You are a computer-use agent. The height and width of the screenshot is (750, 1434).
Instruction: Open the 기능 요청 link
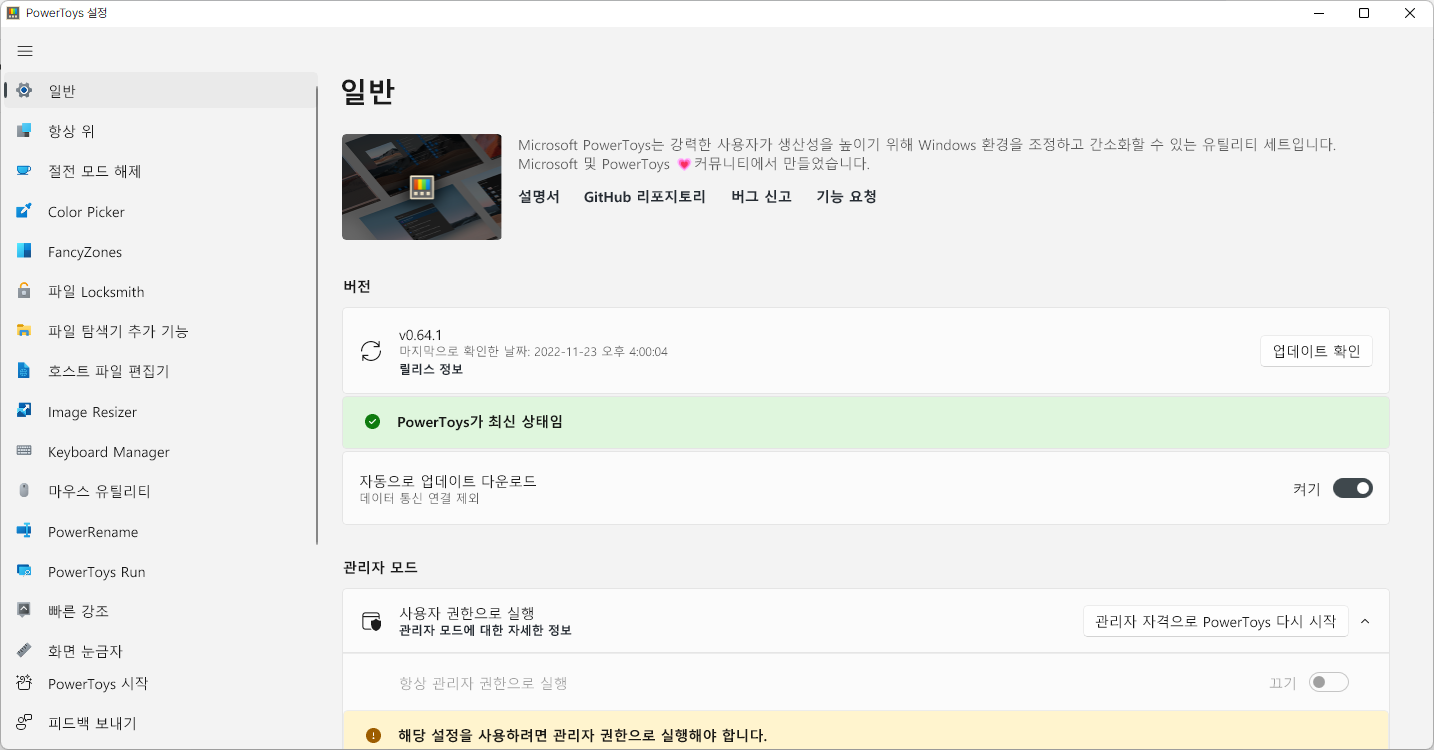(846, 197)
